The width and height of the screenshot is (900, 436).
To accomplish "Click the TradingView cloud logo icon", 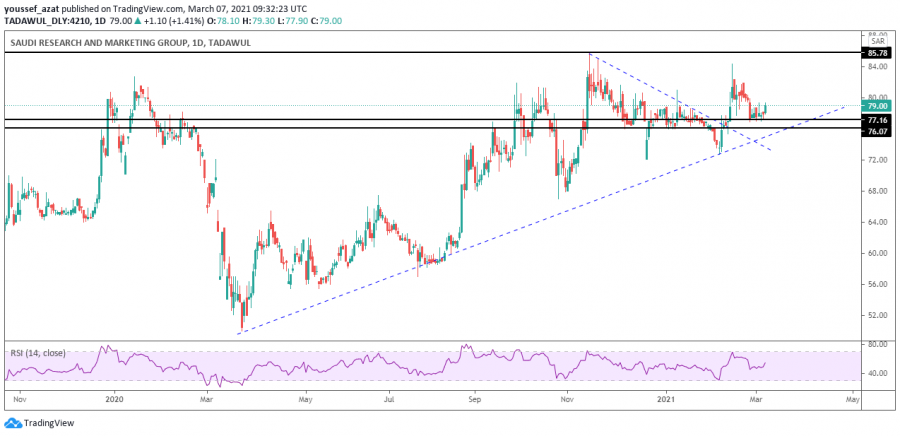I will 12,423.
